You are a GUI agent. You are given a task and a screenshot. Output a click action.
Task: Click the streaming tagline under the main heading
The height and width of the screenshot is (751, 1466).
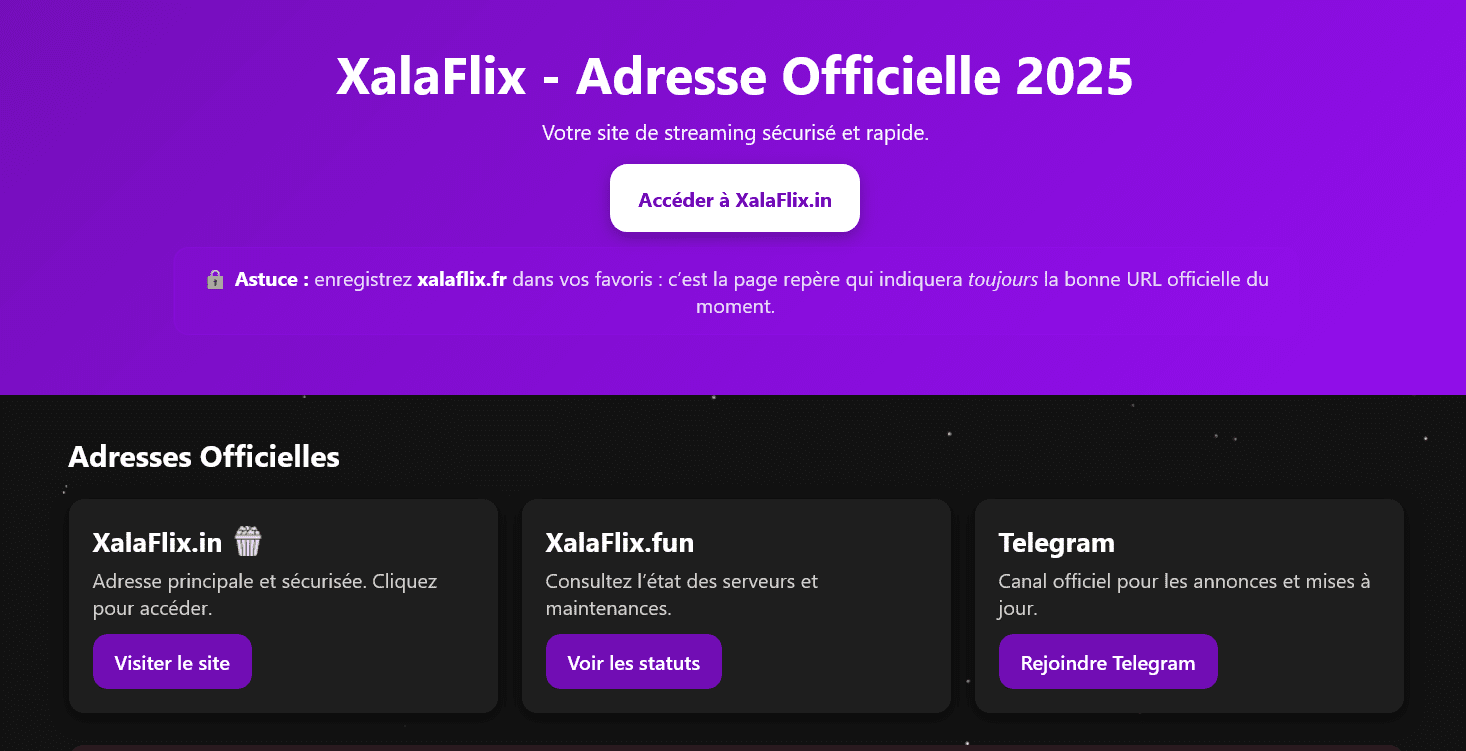(x=735, y=131)
